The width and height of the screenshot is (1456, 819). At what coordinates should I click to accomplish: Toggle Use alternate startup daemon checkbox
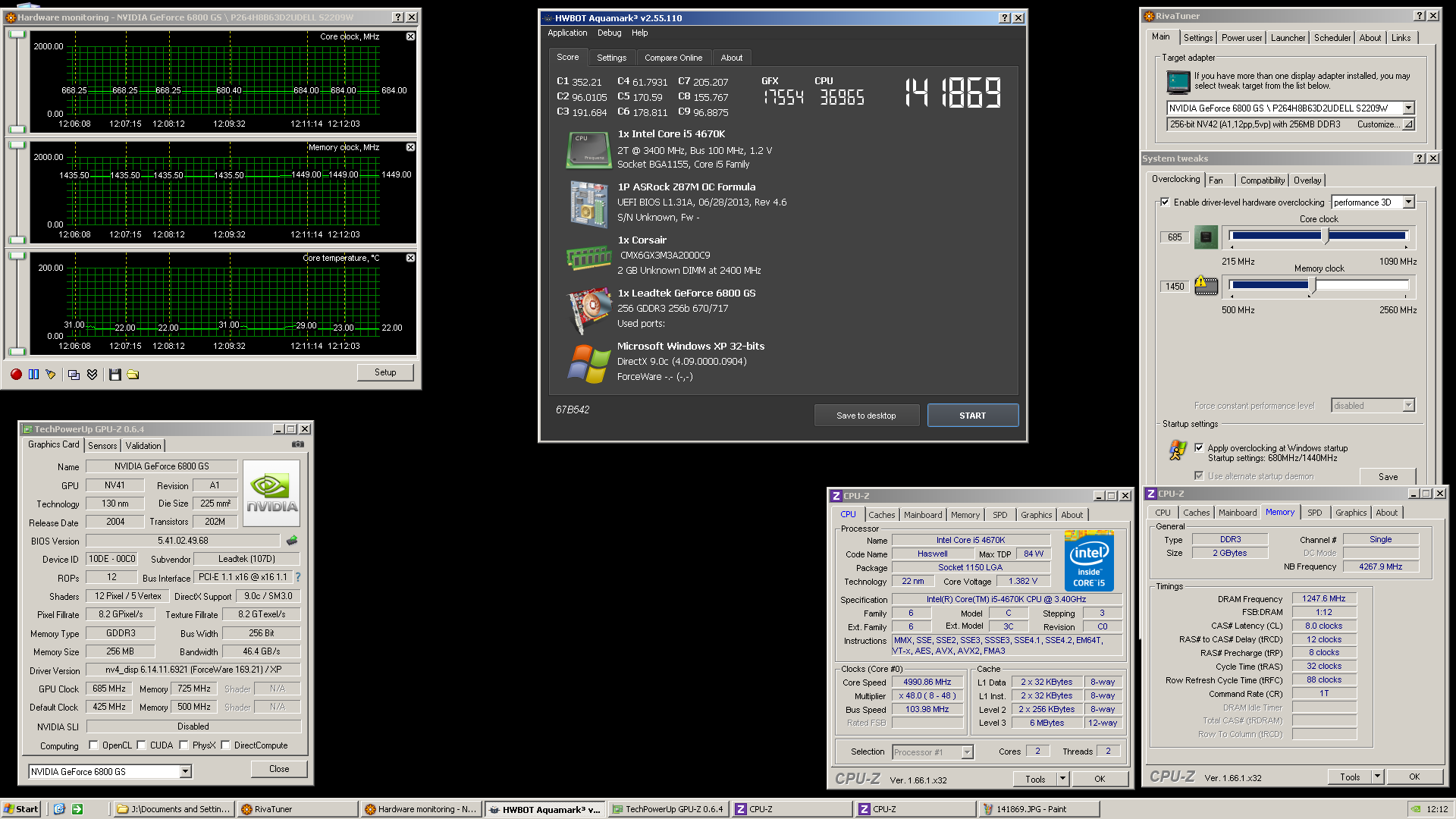coord(1199,476)
